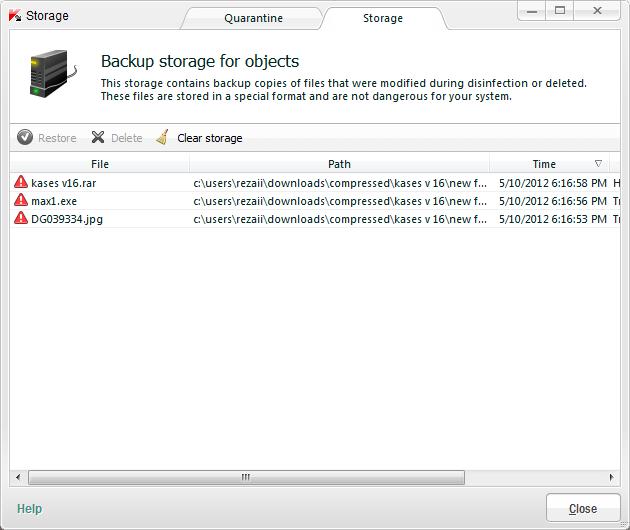Click warning icon beside DG039334.jpg
This screenshot has height=530, width=630.
tap(21, 218)
